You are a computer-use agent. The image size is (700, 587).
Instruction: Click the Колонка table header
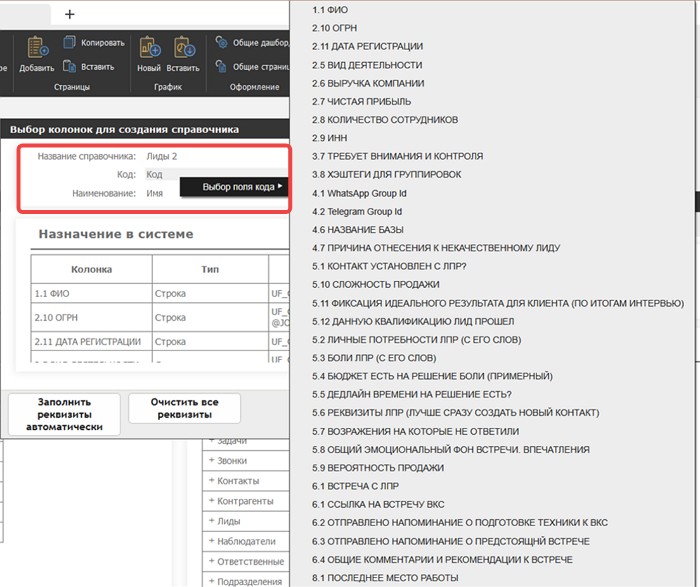[x=92, y=269]
